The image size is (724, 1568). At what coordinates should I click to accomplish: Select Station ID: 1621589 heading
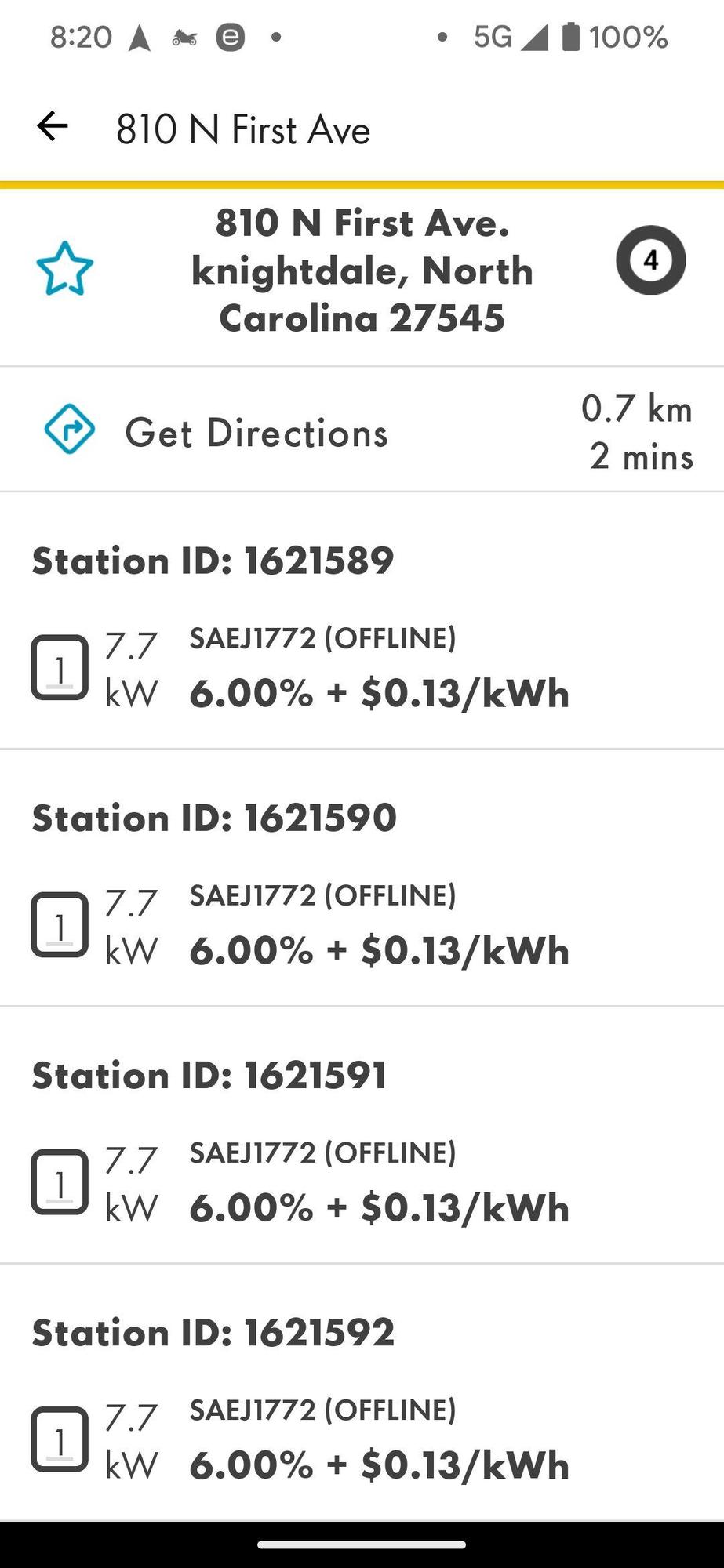tap(213, 561)
